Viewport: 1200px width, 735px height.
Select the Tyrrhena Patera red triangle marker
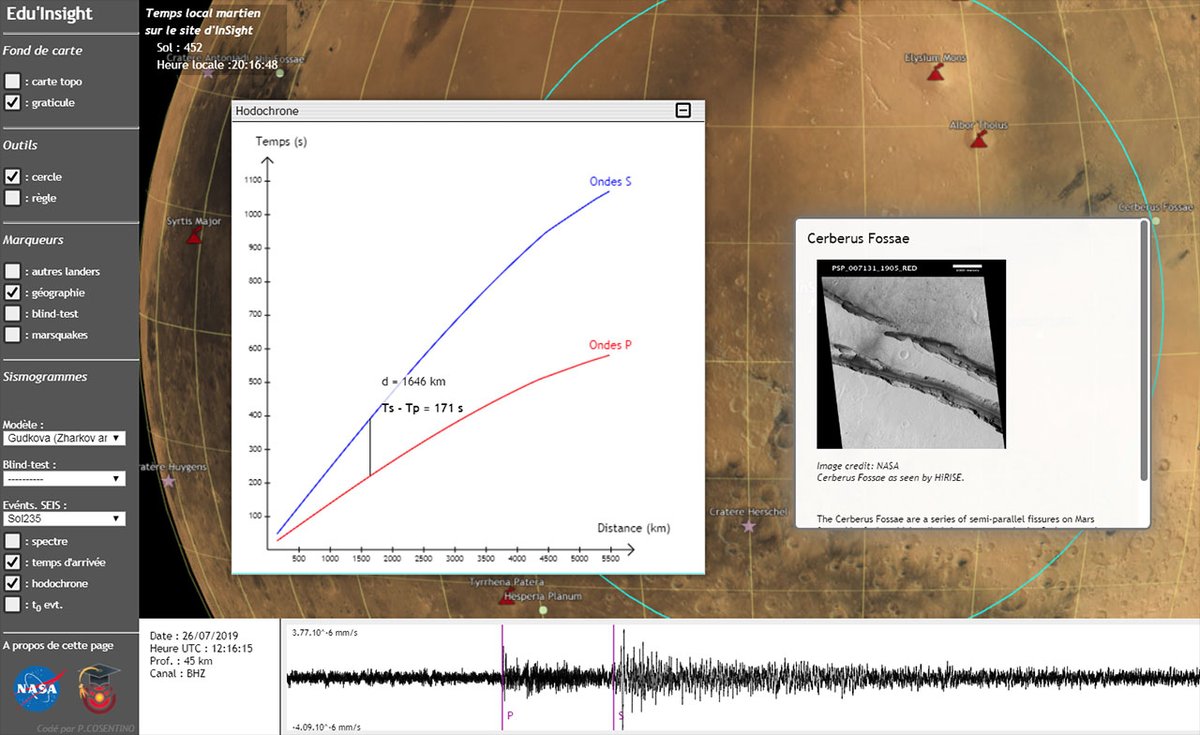pos(506,598)
